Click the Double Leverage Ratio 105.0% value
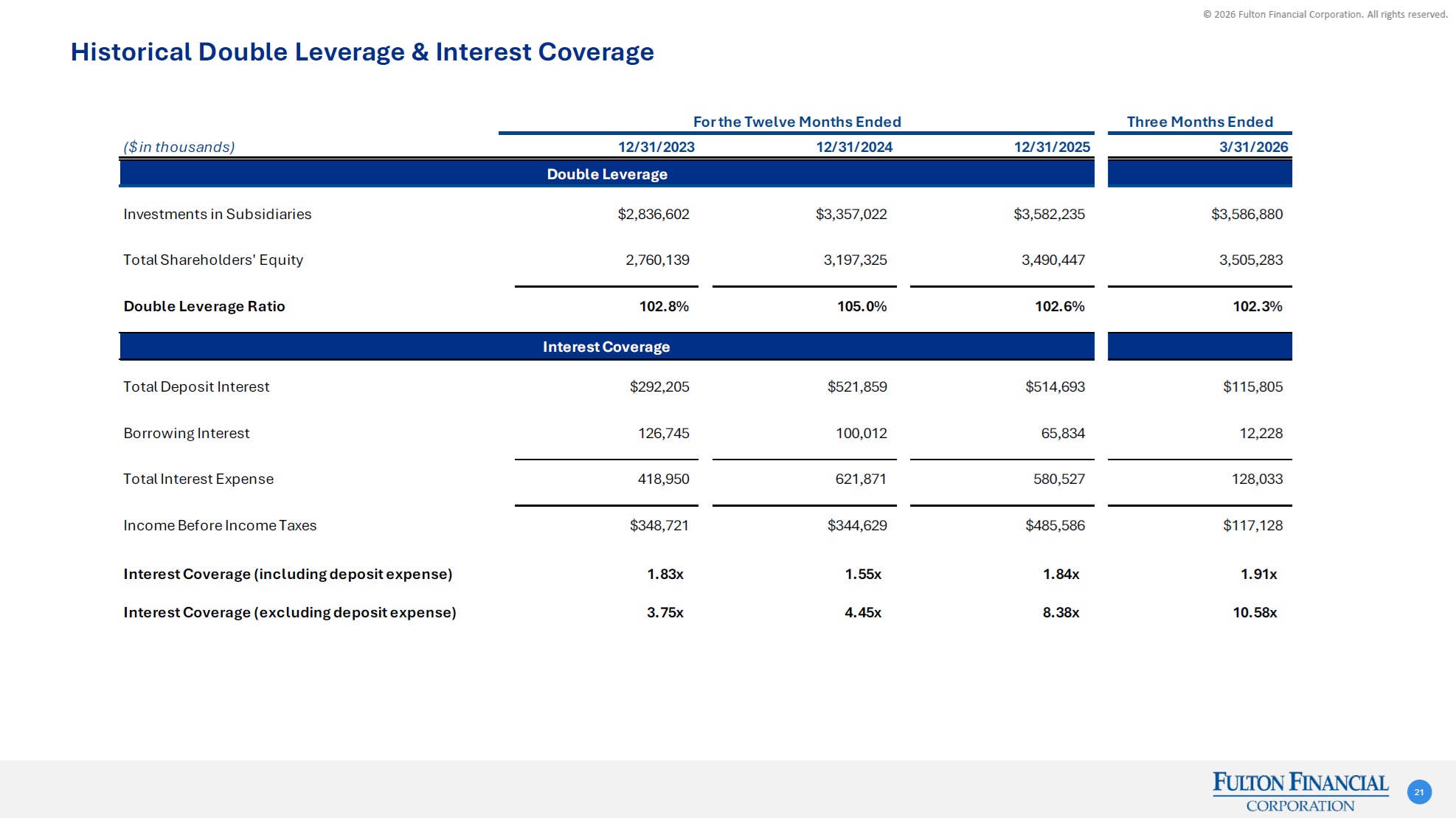The width and height of the screenshot is (1456, 818). pos(862,306)
